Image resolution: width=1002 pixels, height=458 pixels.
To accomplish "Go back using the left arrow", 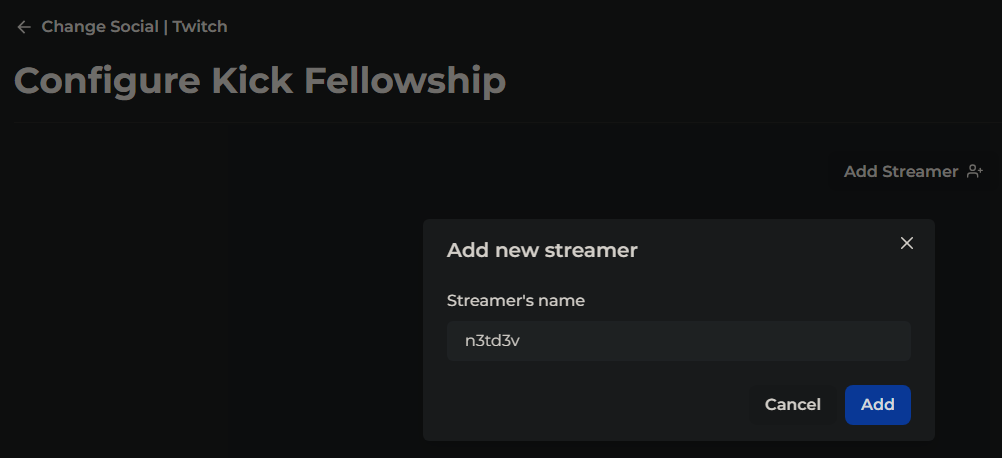I will [x=24, y=27].
